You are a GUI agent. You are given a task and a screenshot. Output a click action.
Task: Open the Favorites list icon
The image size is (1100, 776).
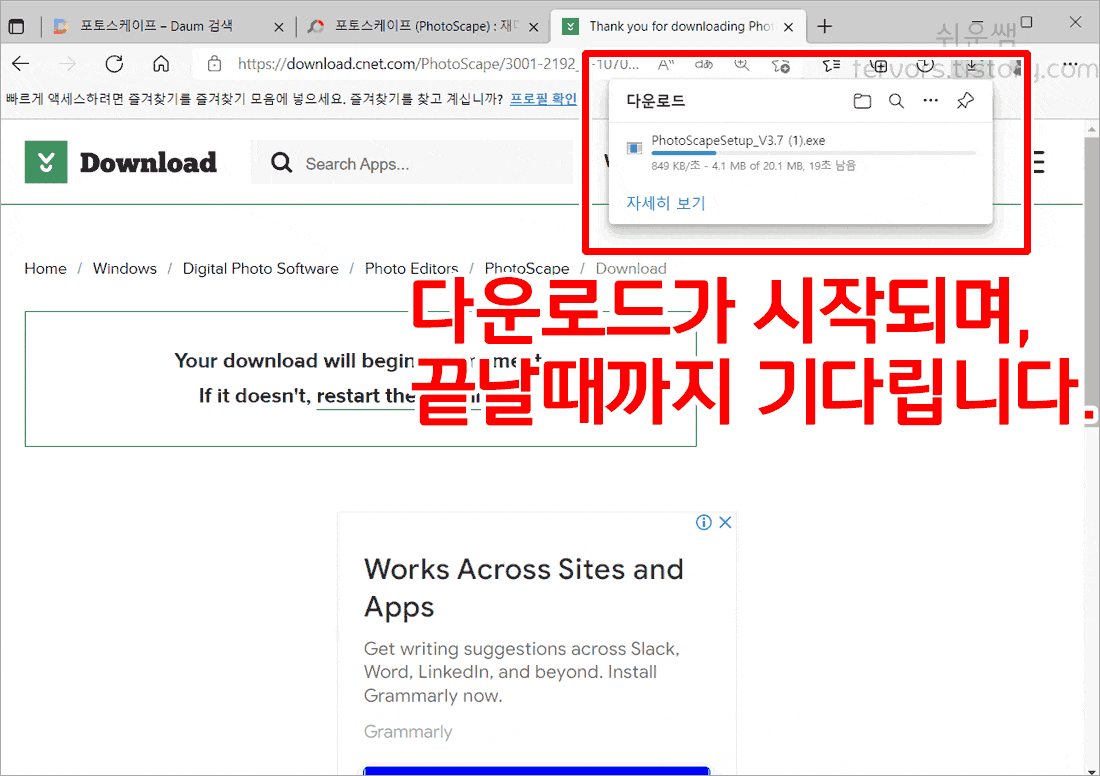(x=831, y=65)
